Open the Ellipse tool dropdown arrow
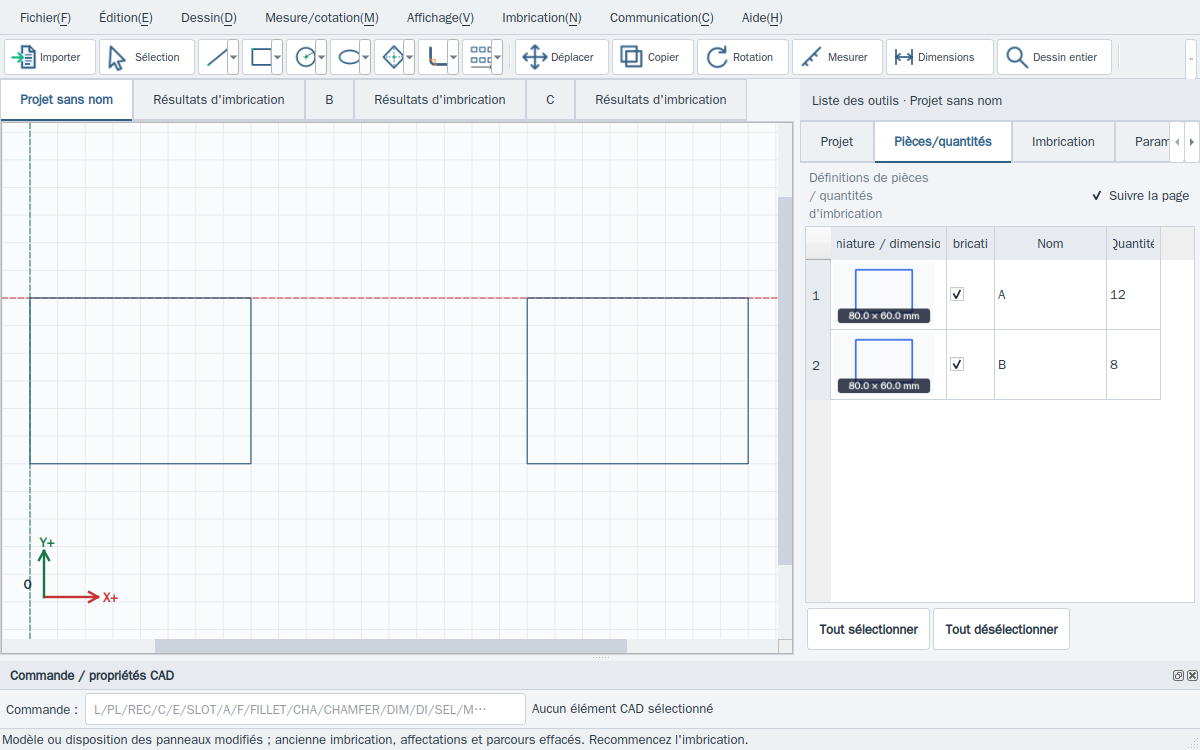 pyautogui.click(x=365, y=57)
